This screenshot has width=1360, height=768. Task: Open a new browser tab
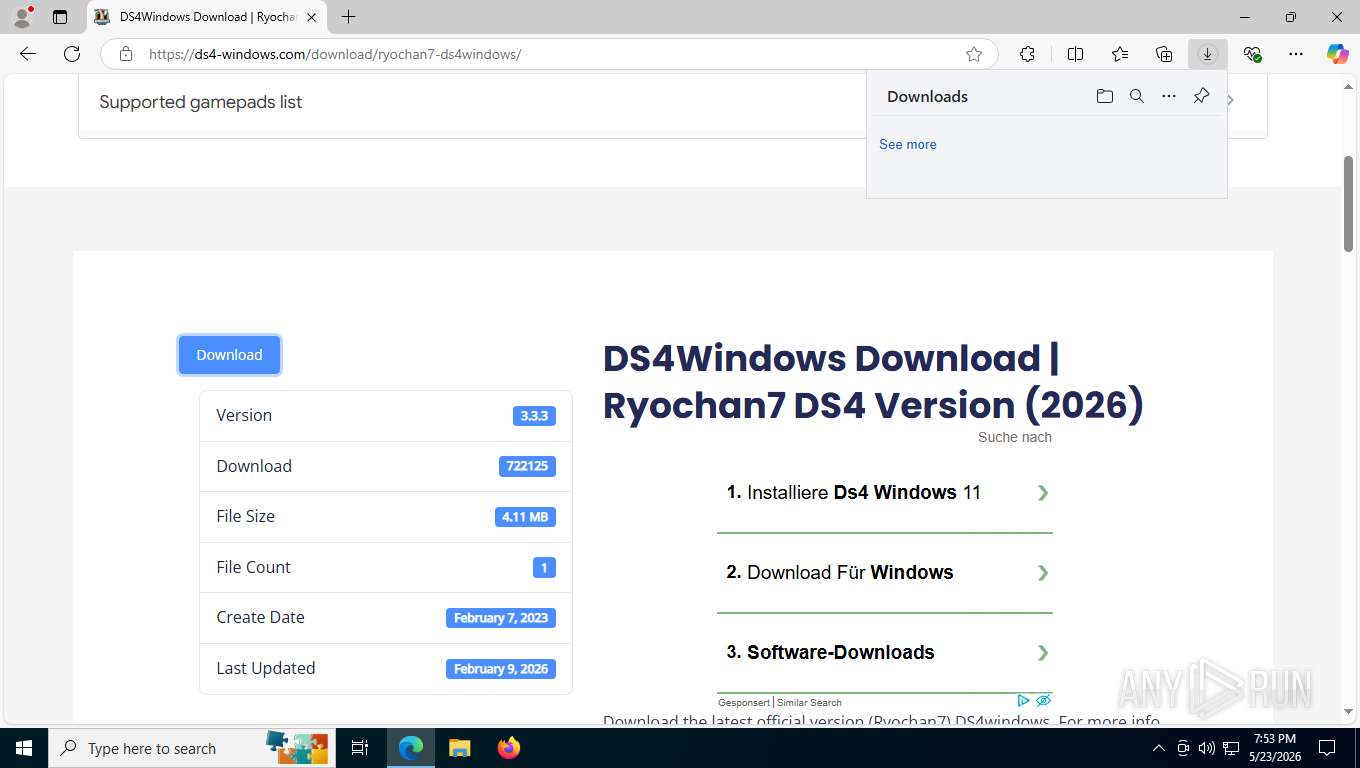point(348,17)
